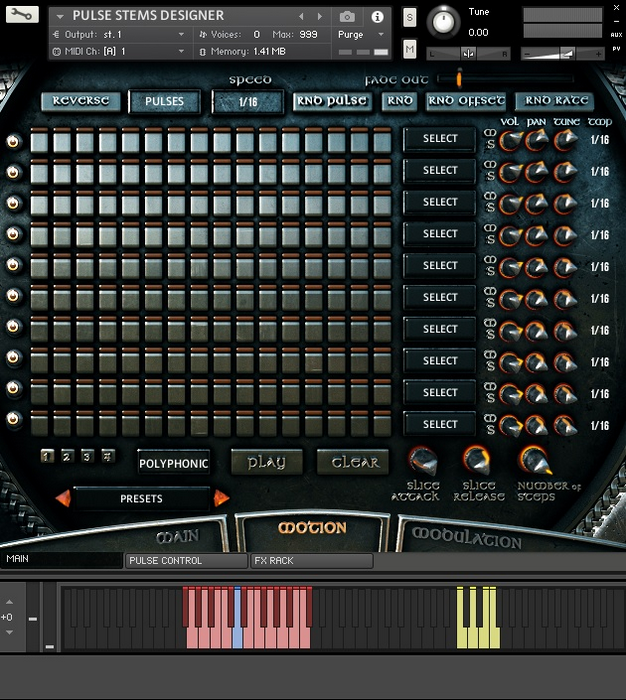Click the next presets orange arrow
626x700 pixels.
[221, 498]
